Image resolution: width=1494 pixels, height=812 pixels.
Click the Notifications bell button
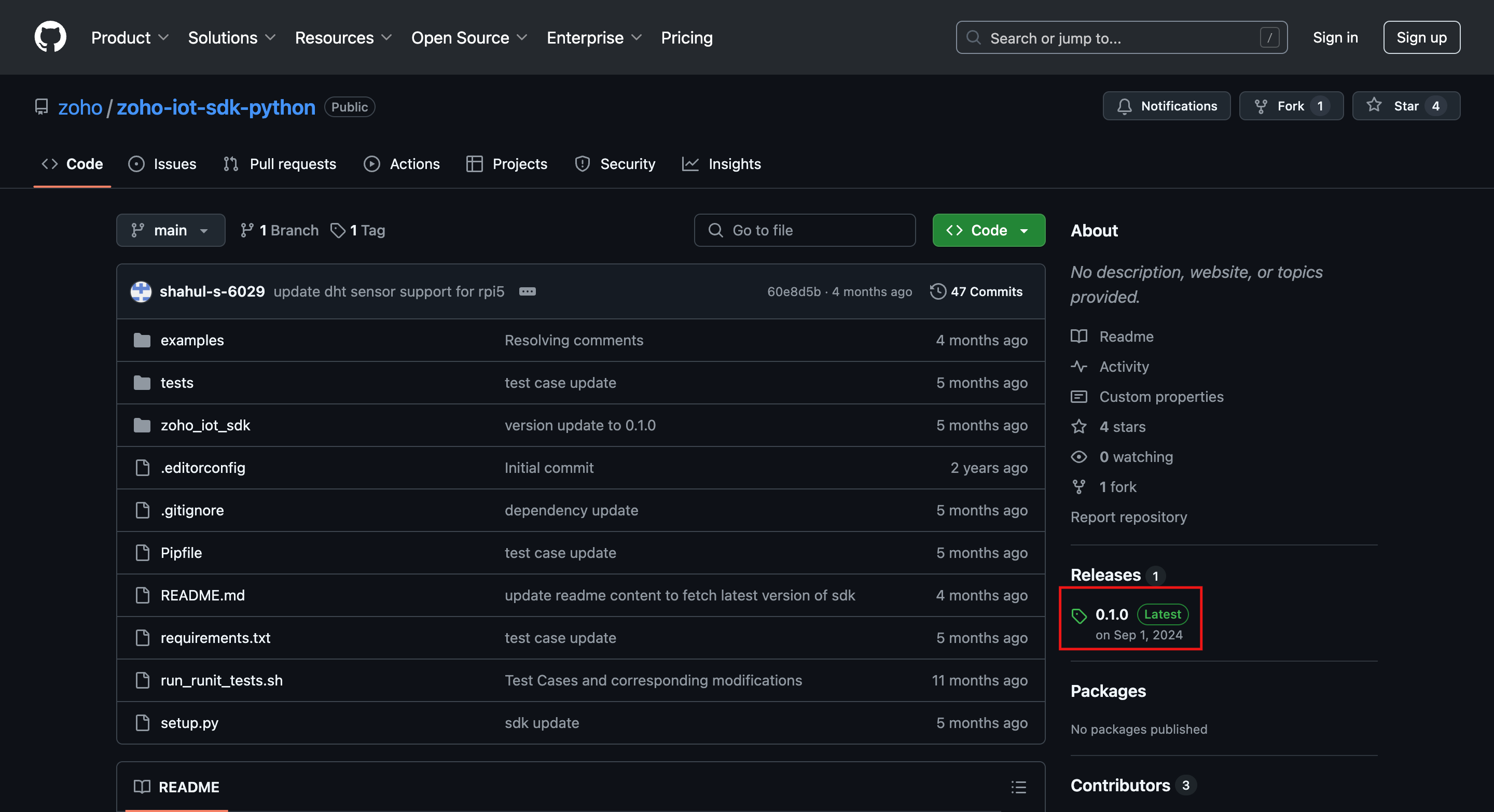pos(1166,106)
